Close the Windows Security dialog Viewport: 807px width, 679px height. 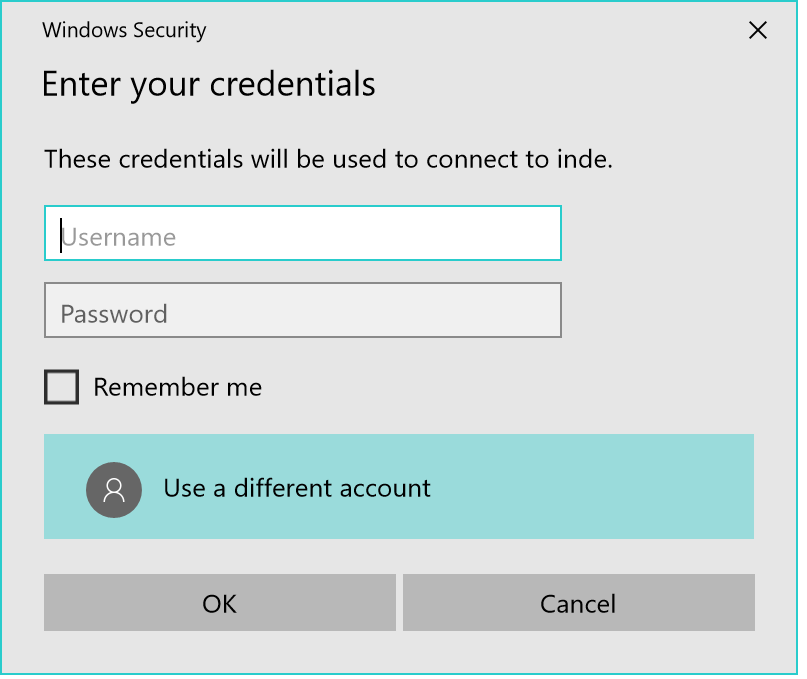758,30
